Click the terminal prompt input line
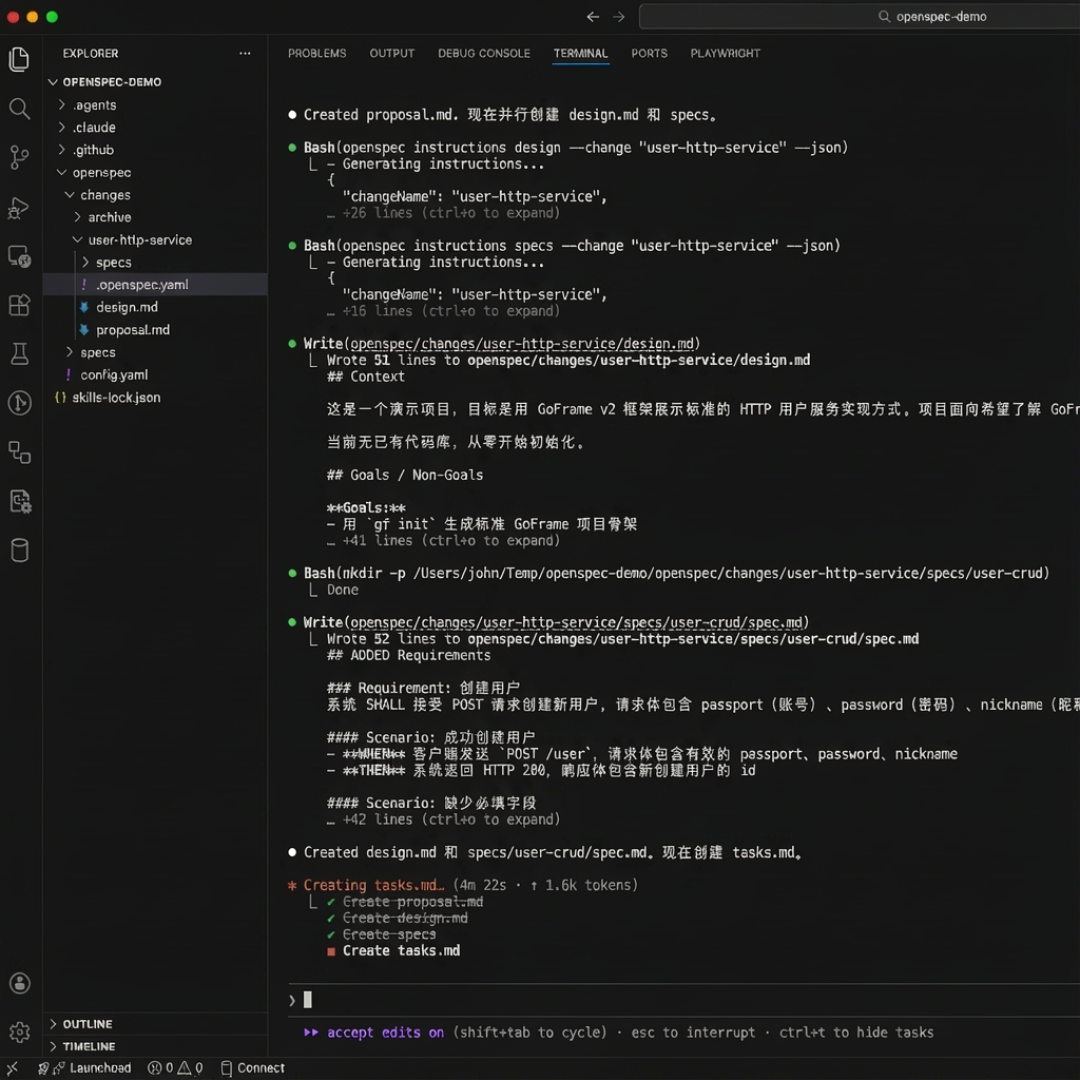This screenshot has width=1080, height=1080. pyautogui.click(x=683, y=999)
